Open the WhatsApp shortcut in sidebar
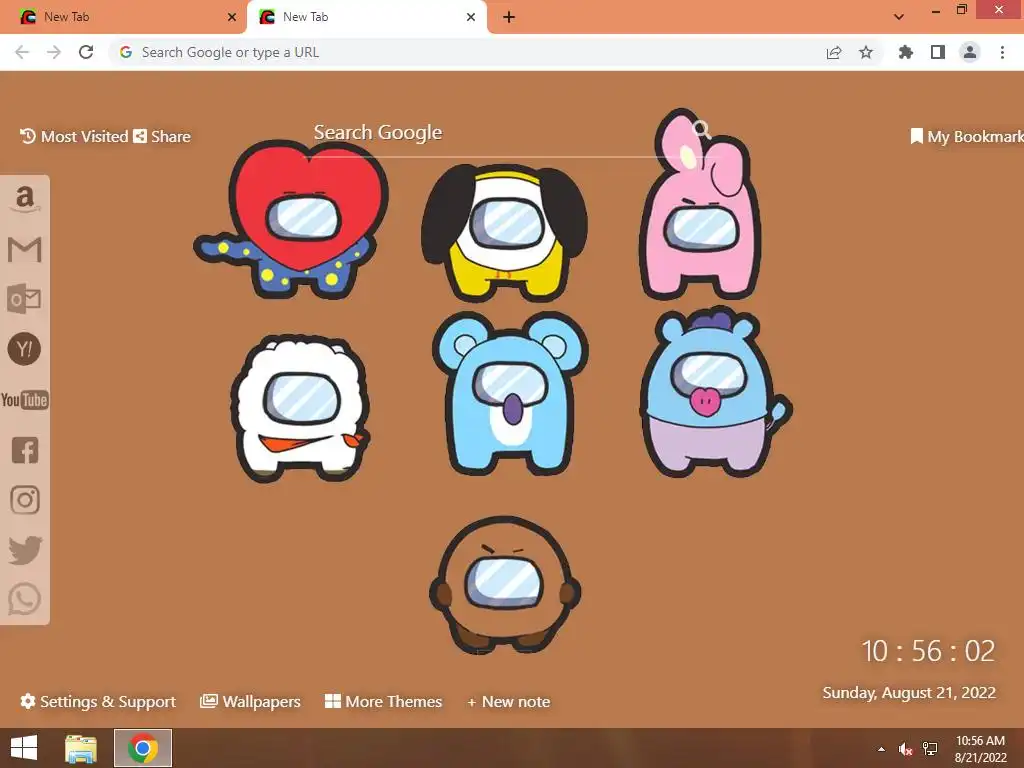Viewport: 1024px width, 768px height. [x=25, y=599]
